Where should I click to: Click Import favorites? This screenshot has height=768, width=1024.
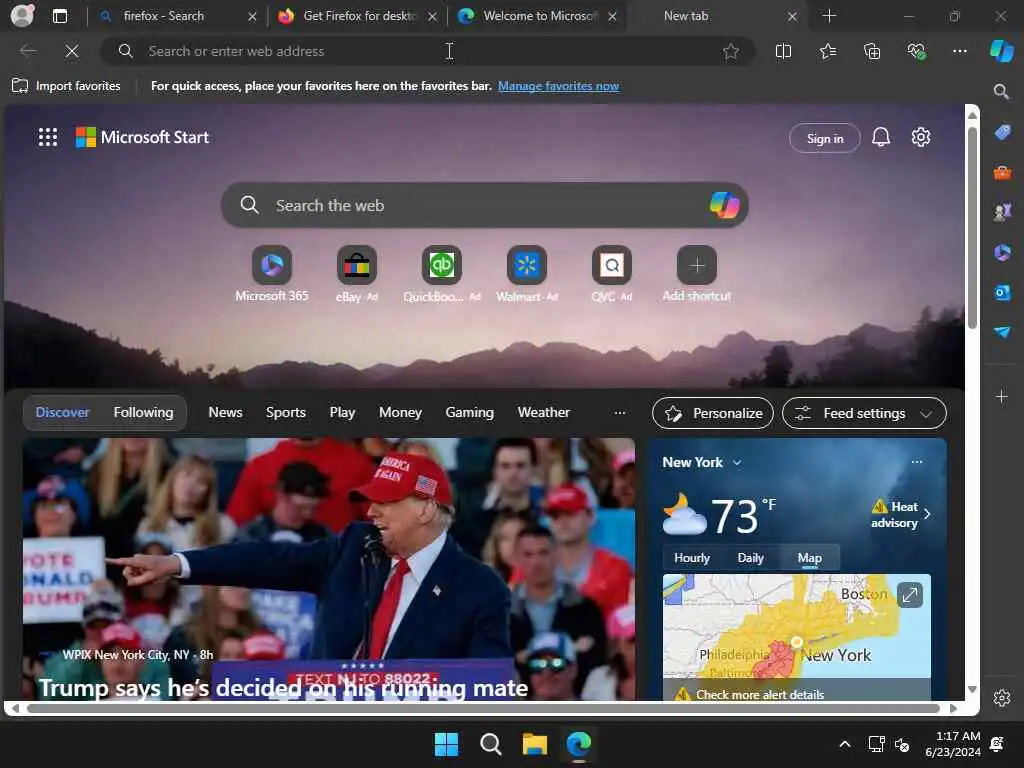[66, 86]
